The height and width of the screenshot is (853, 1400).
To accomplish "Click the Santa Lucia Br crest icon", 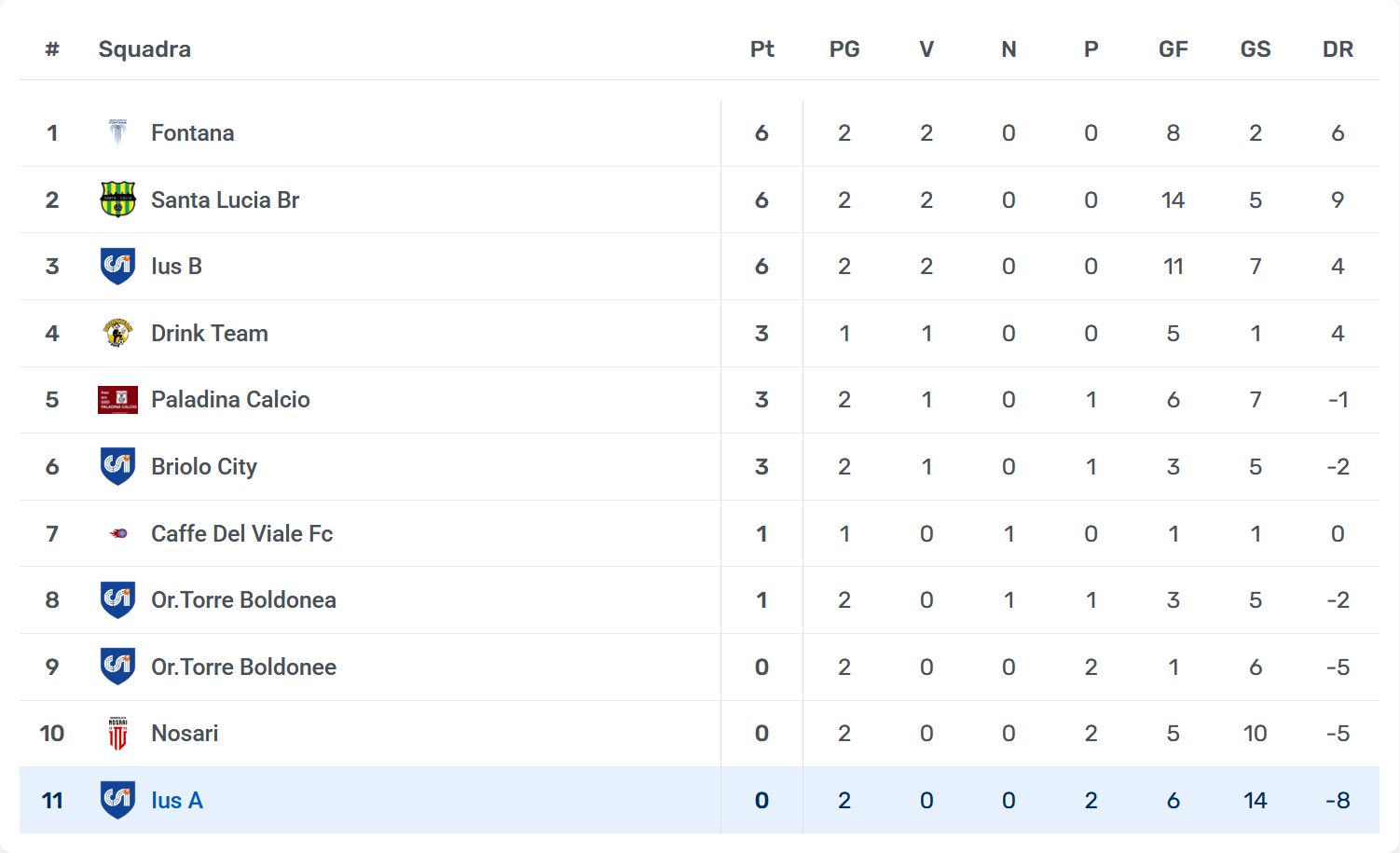I will point(117,199).
